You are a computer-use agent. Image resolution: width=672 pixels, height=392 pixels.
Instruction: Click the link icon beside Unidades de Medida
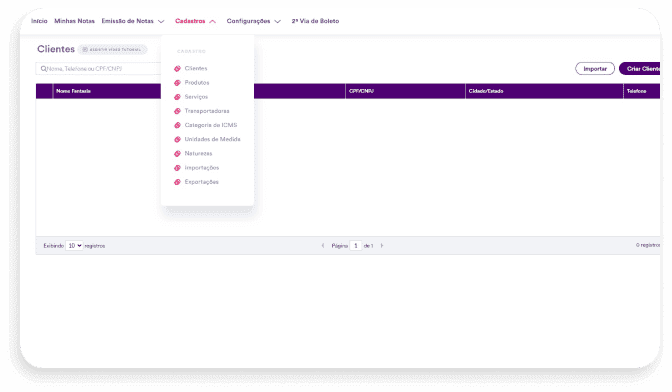177,139
